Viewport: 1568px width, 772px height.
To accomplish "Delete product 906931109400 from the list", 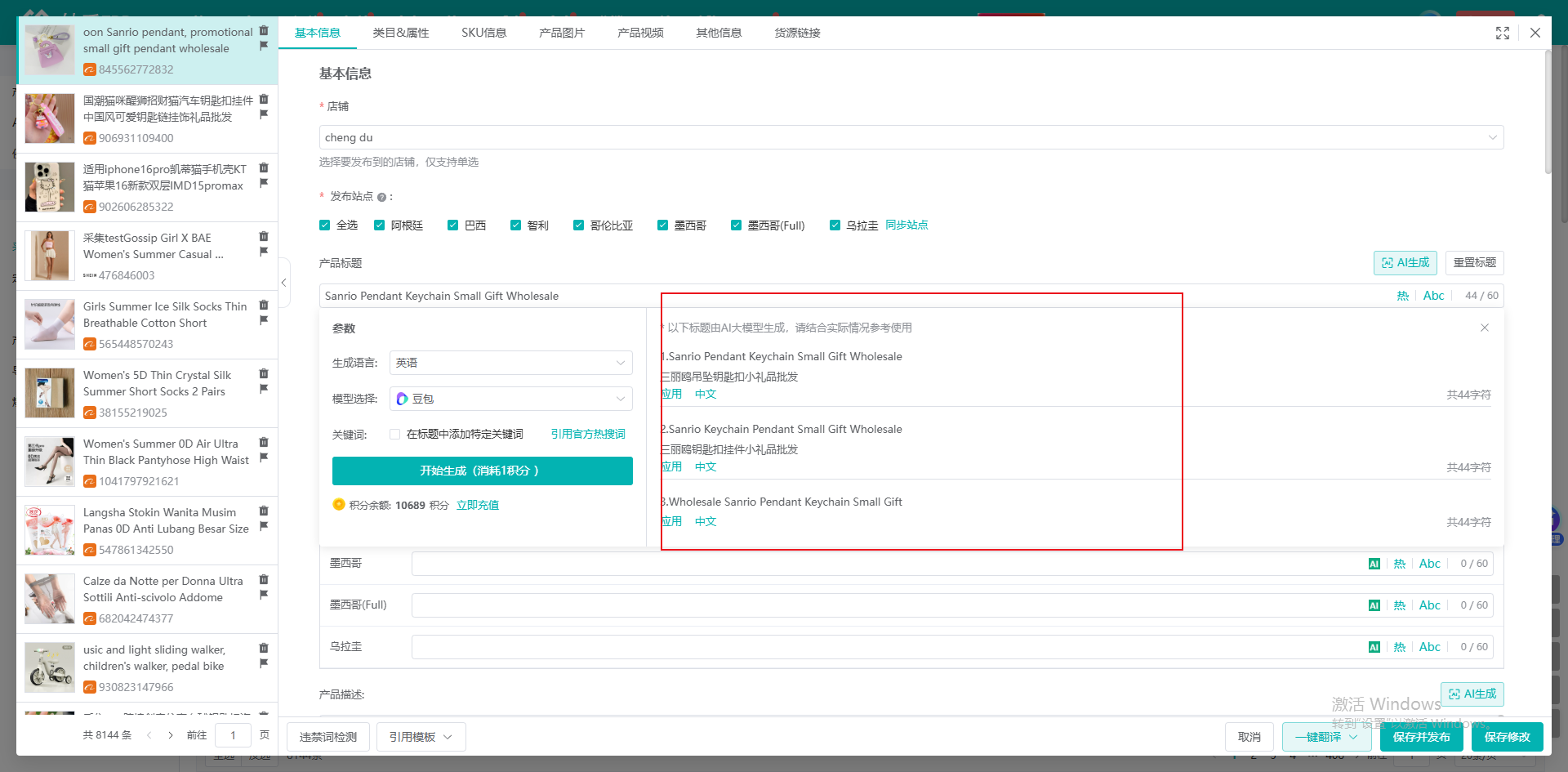I will click(264, 99).
